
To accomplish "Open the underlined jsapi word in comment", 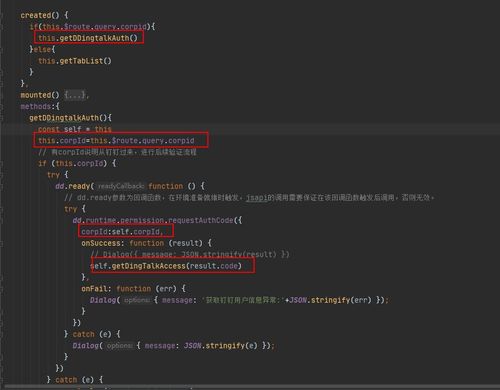I will pos(257,198).
